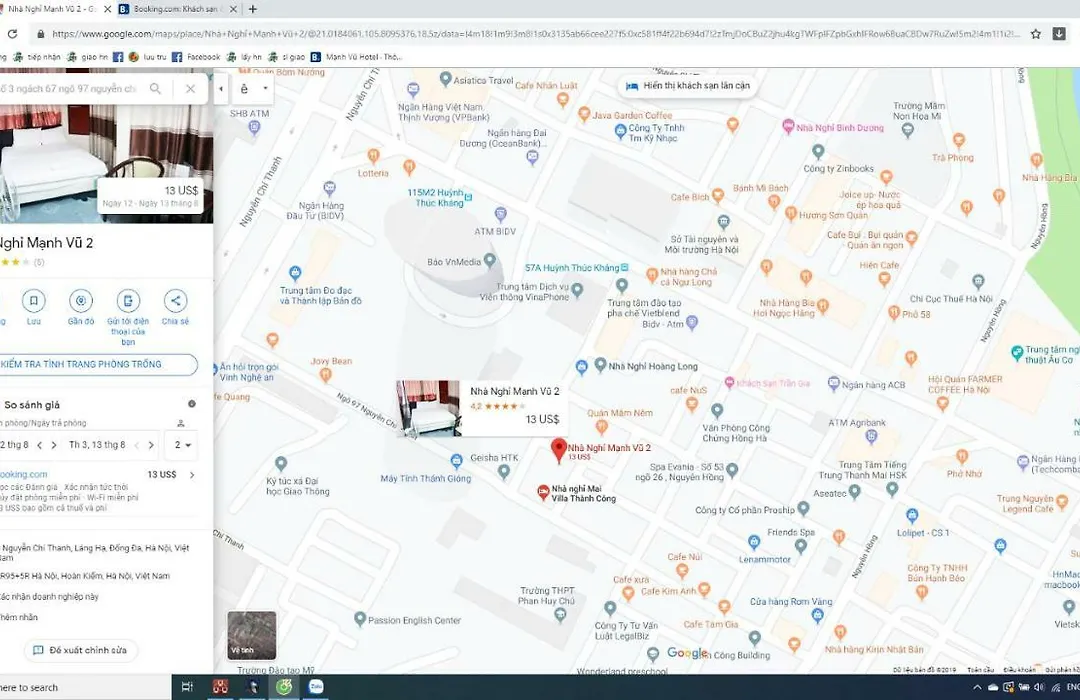Clear the Maps search with the X

(x=190, y=88)
